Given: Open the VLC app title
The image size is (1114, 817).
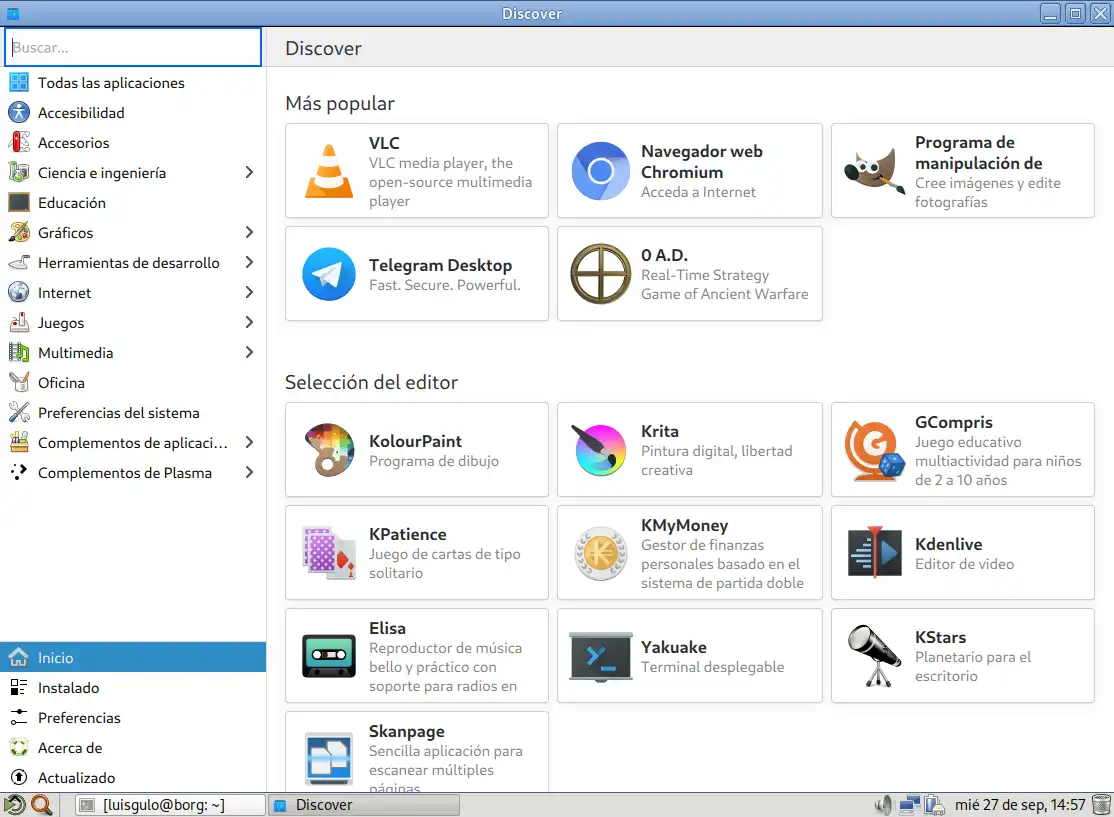Looking at the screenshot, I should 384,143.
